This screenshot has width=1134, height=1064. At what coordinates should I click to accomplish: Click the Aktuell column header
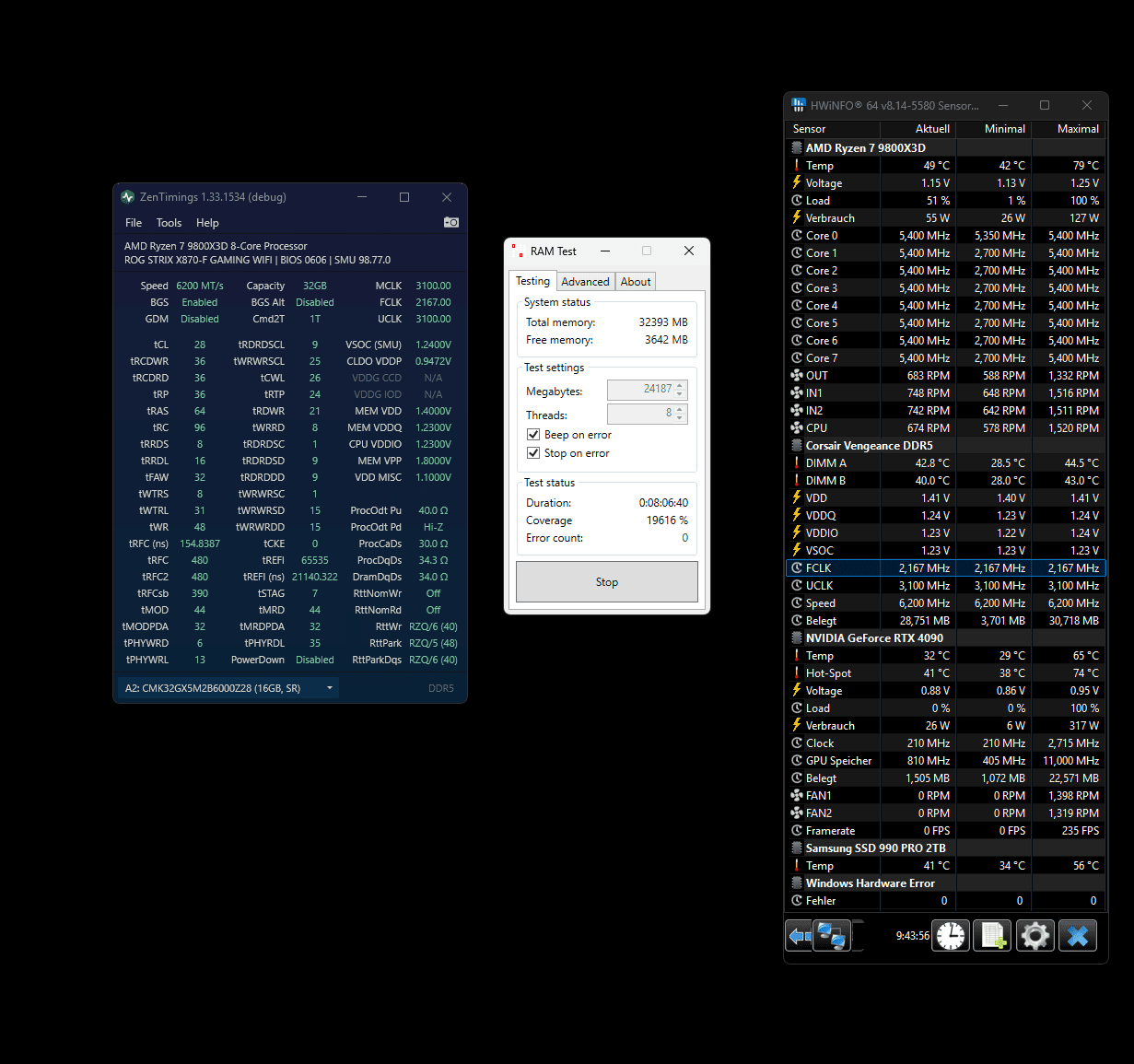click(x=918, y=129)
